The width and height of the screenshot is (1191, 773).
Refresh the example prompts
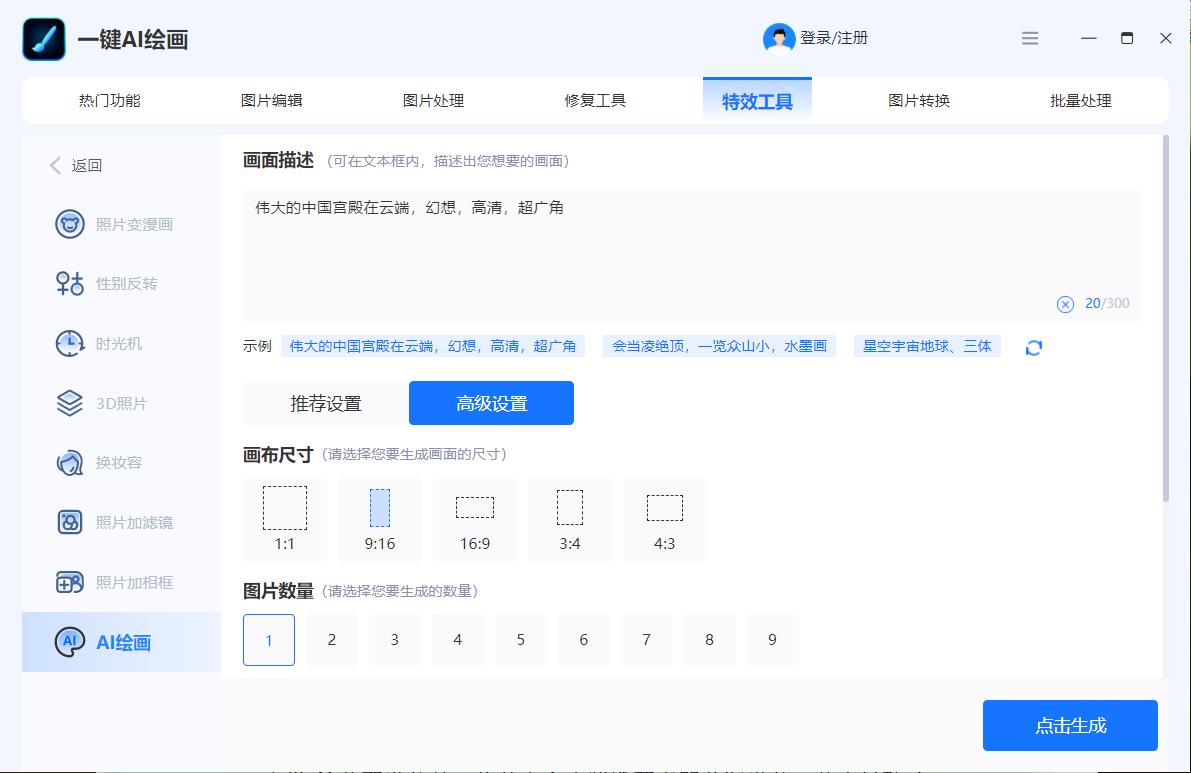pyautogui.click(x=1034, y=348)
